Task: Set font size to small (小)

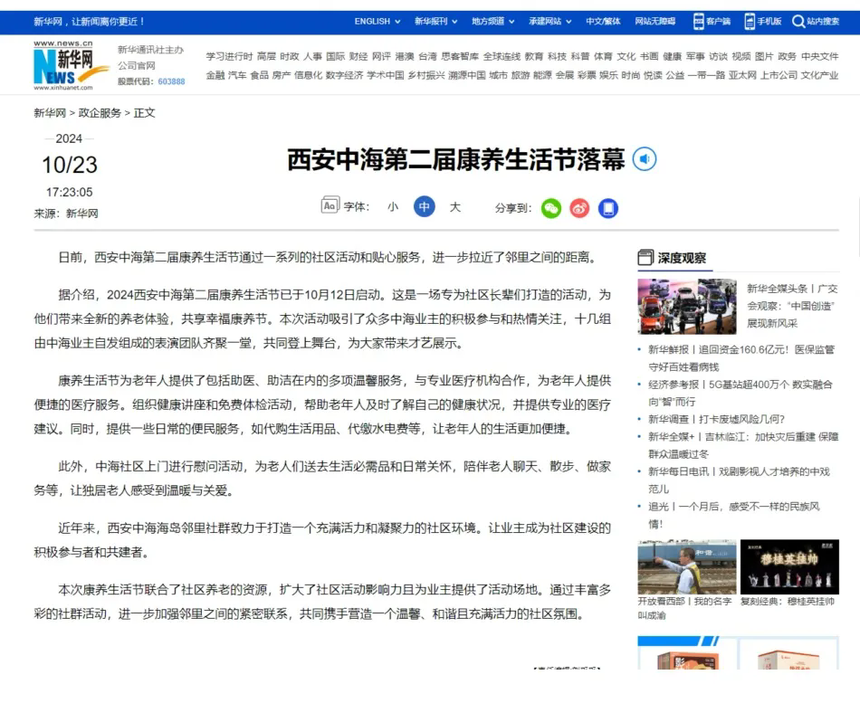Action: point(393,207)
